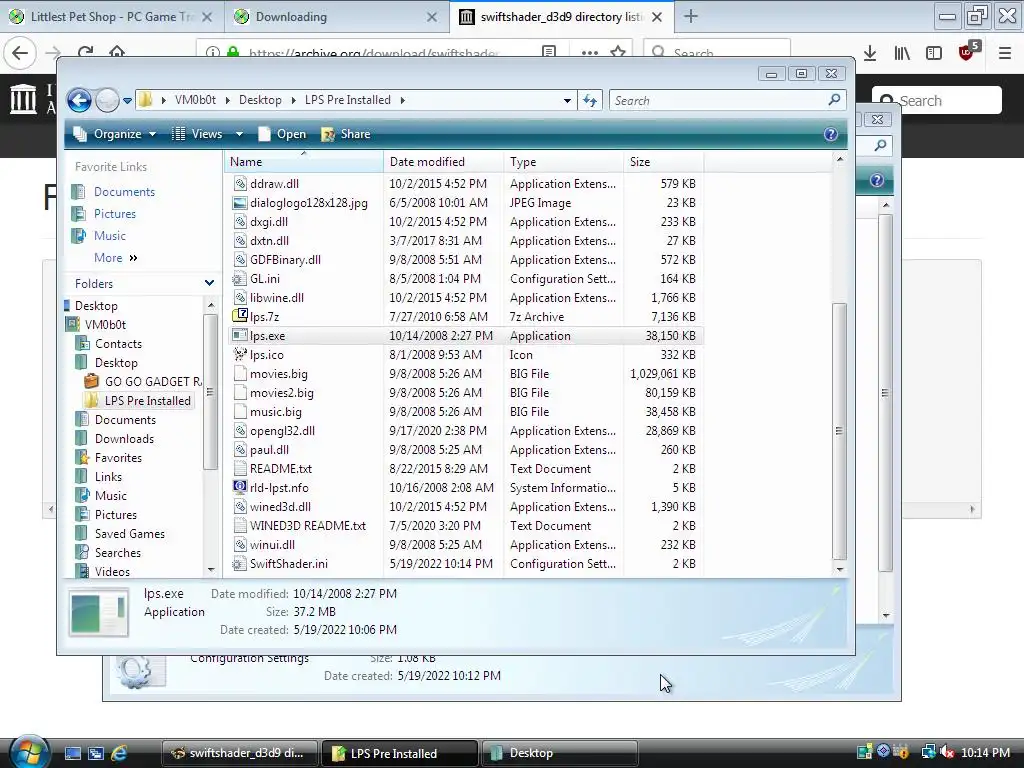Open Firefox downloads arrow icon

click(870, 54)
